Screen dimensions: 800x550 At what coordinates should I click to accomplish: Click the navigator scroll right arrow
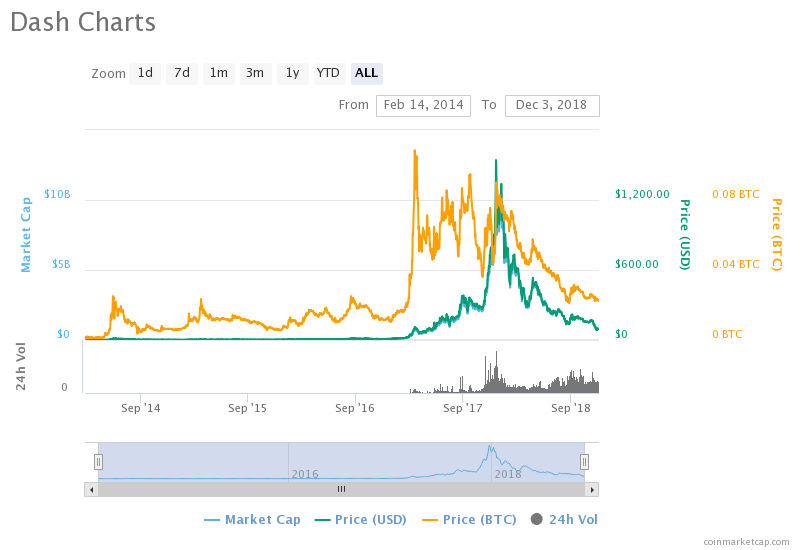click(592, 489)
